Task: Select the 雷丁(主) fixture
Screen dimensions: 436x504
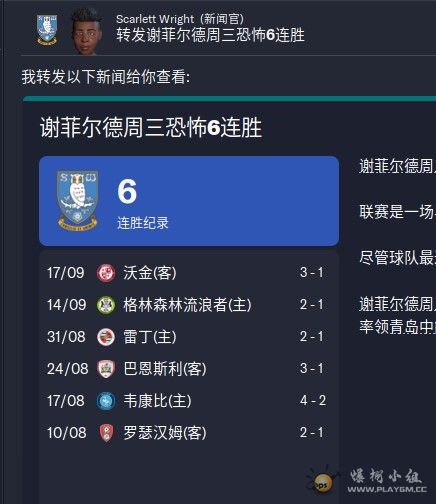Action: 150,337
